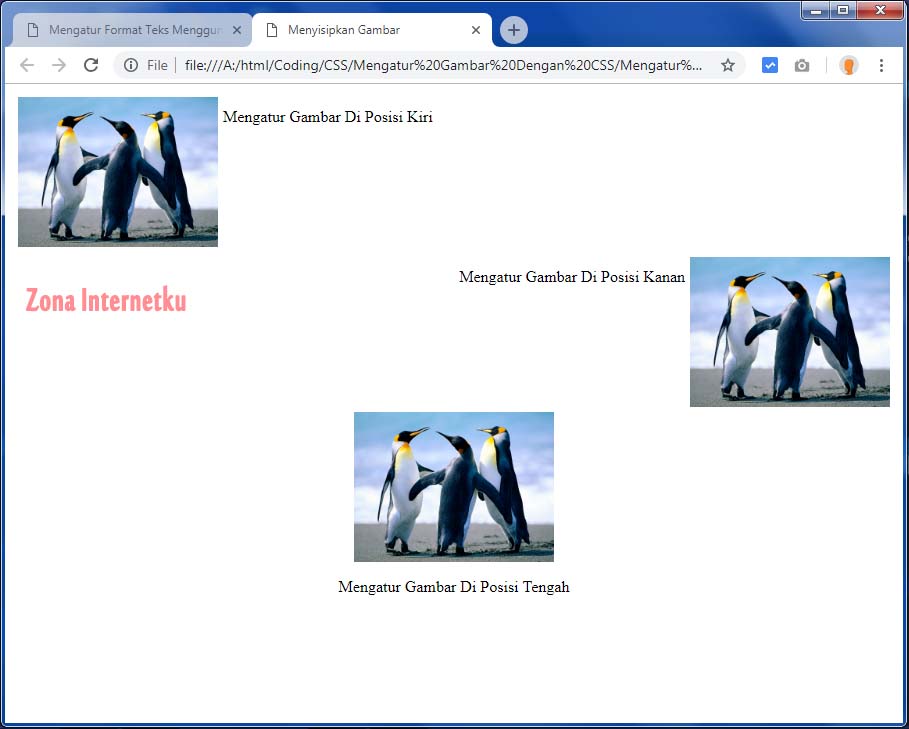Maximize the Chrome window

pyautogui.click(x=843, y=10)
